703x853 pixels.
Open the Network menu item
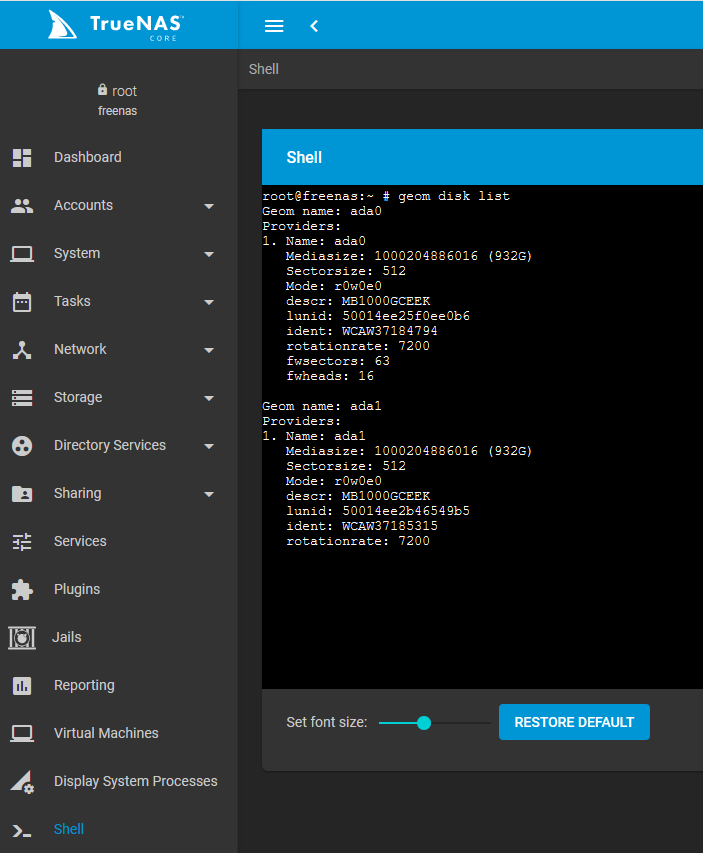tap(80, 349)
